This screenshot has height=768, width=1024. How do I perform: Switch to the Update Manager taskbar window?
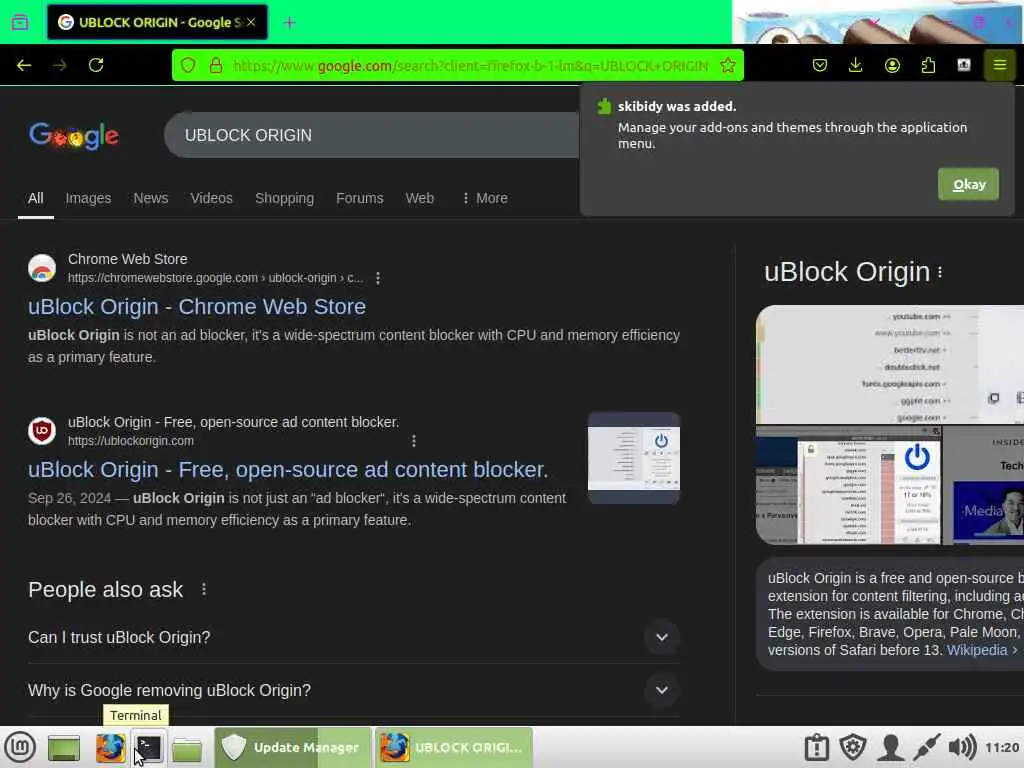(x=293, y=747)
